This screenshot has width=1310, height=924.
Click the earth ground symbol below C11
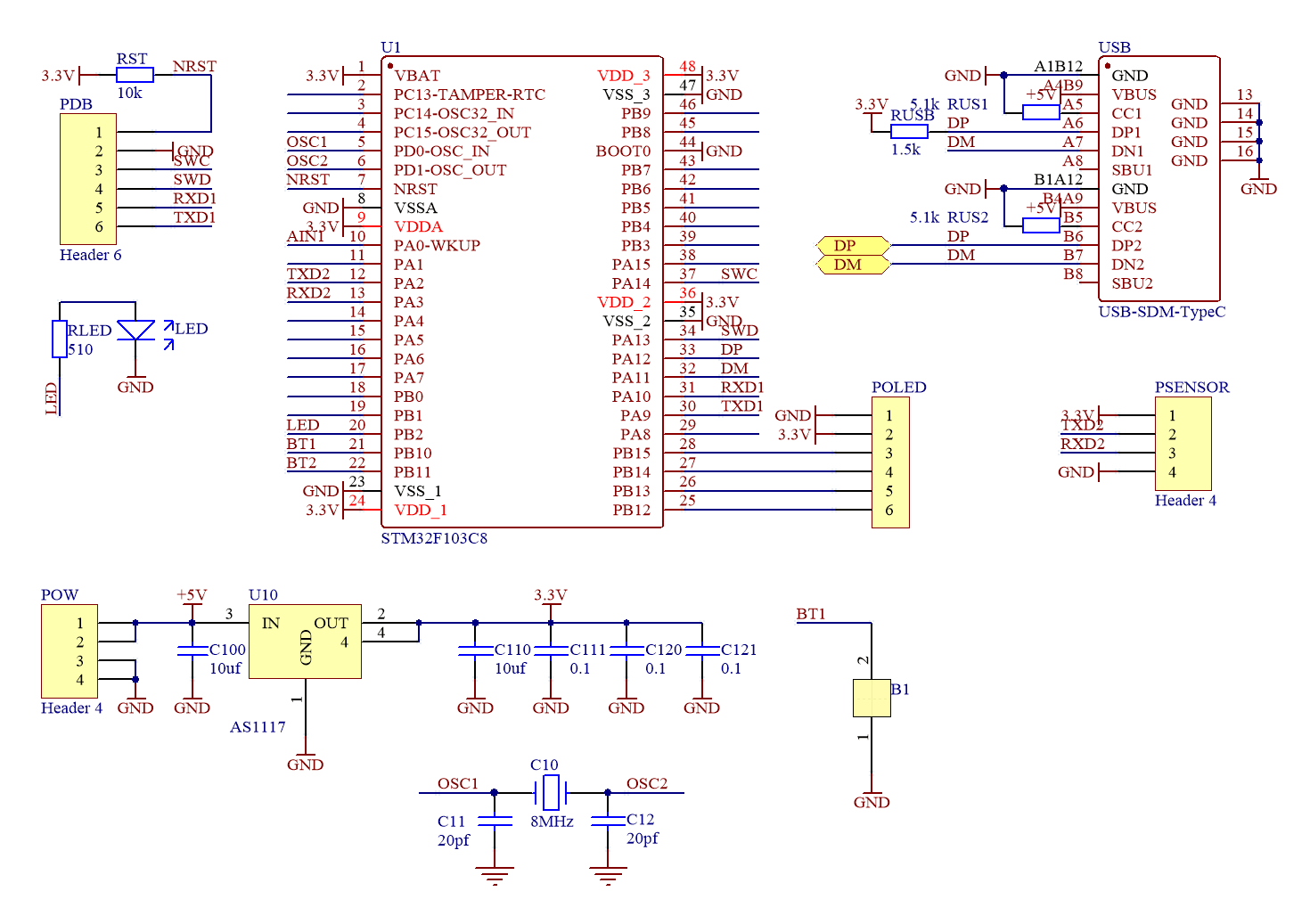click(495, 876)
